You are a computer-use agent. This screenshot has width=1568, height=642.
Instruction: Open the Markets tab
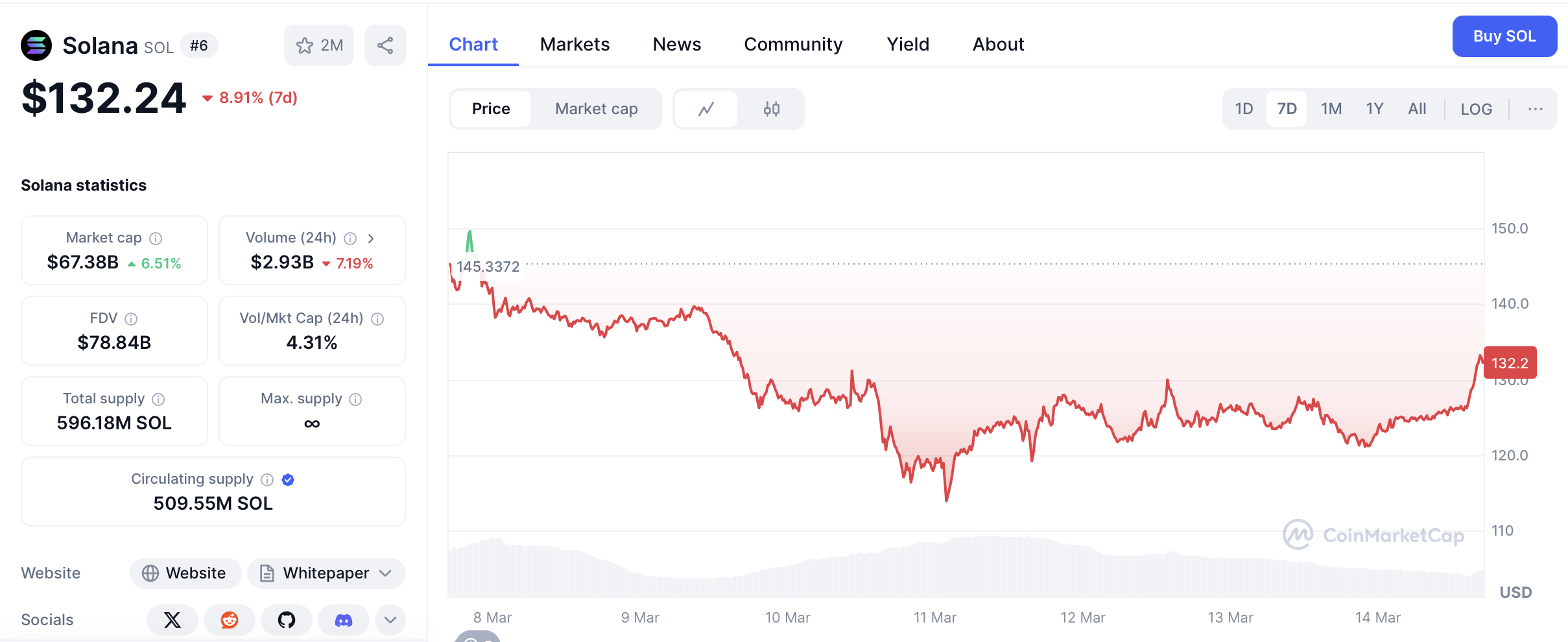[575, 44]
